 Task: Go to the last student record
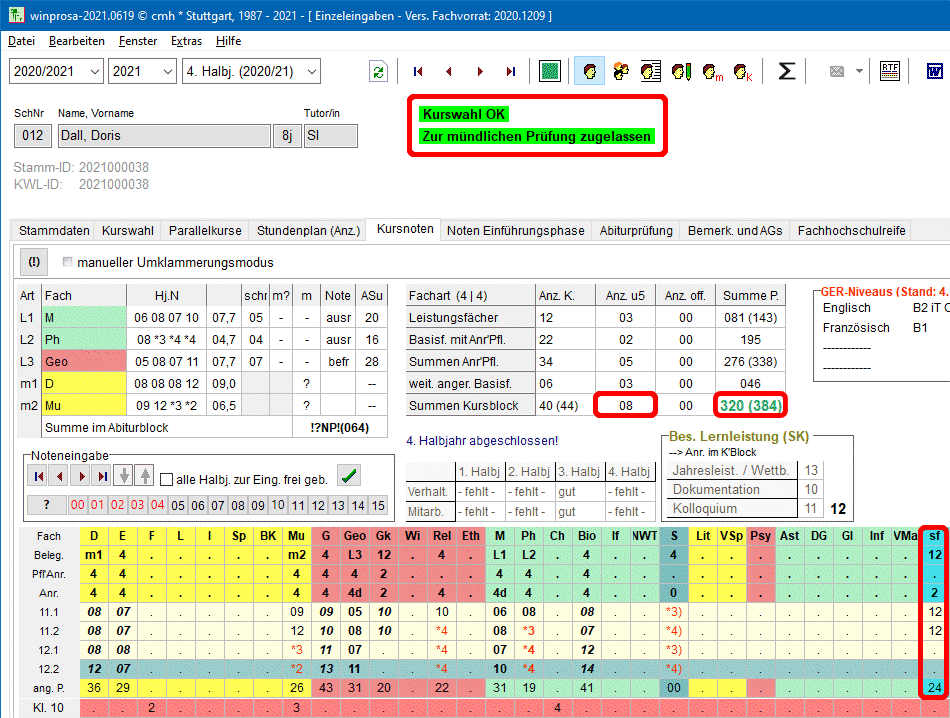pos(510,72)
